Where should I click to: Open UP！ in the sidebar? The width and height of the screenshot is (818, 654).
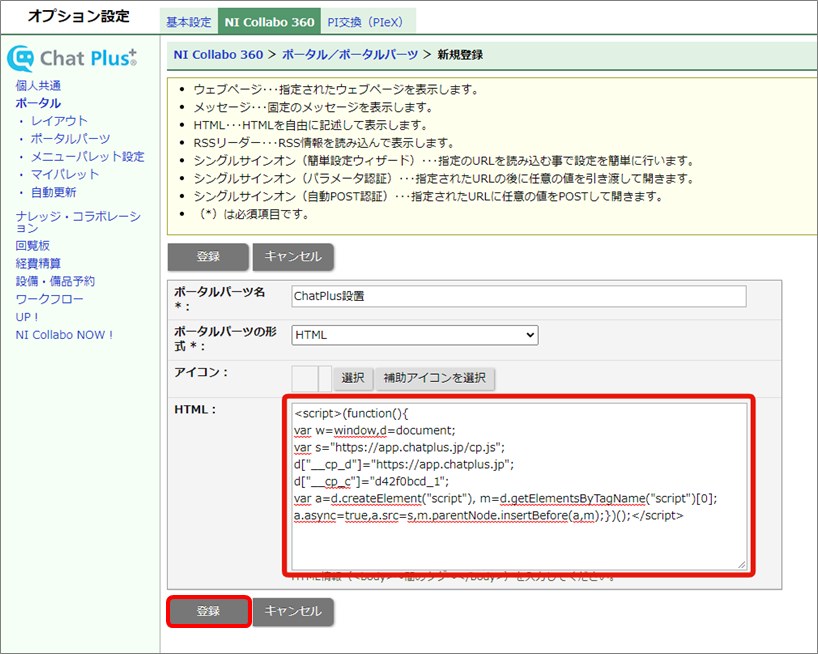[x=27, y=317]
